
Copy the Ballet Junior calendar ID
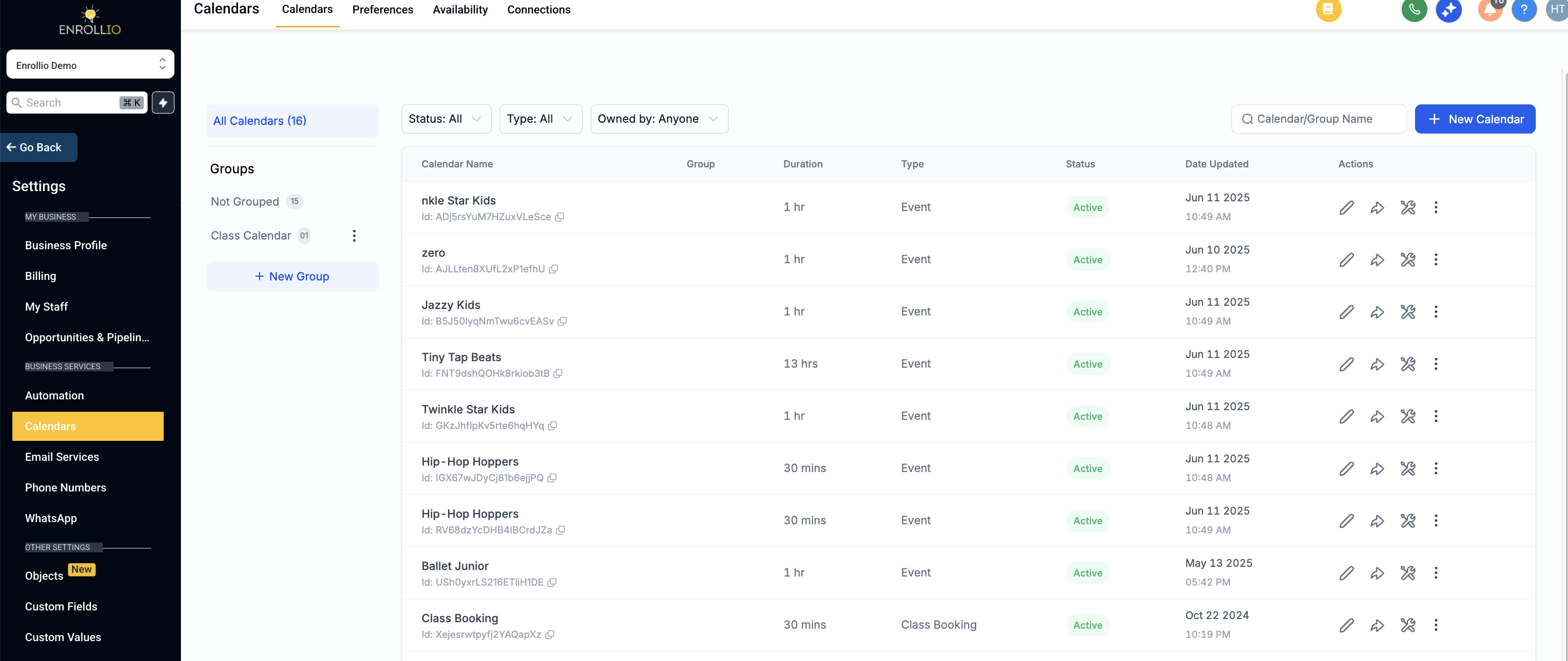click(552, 582)
